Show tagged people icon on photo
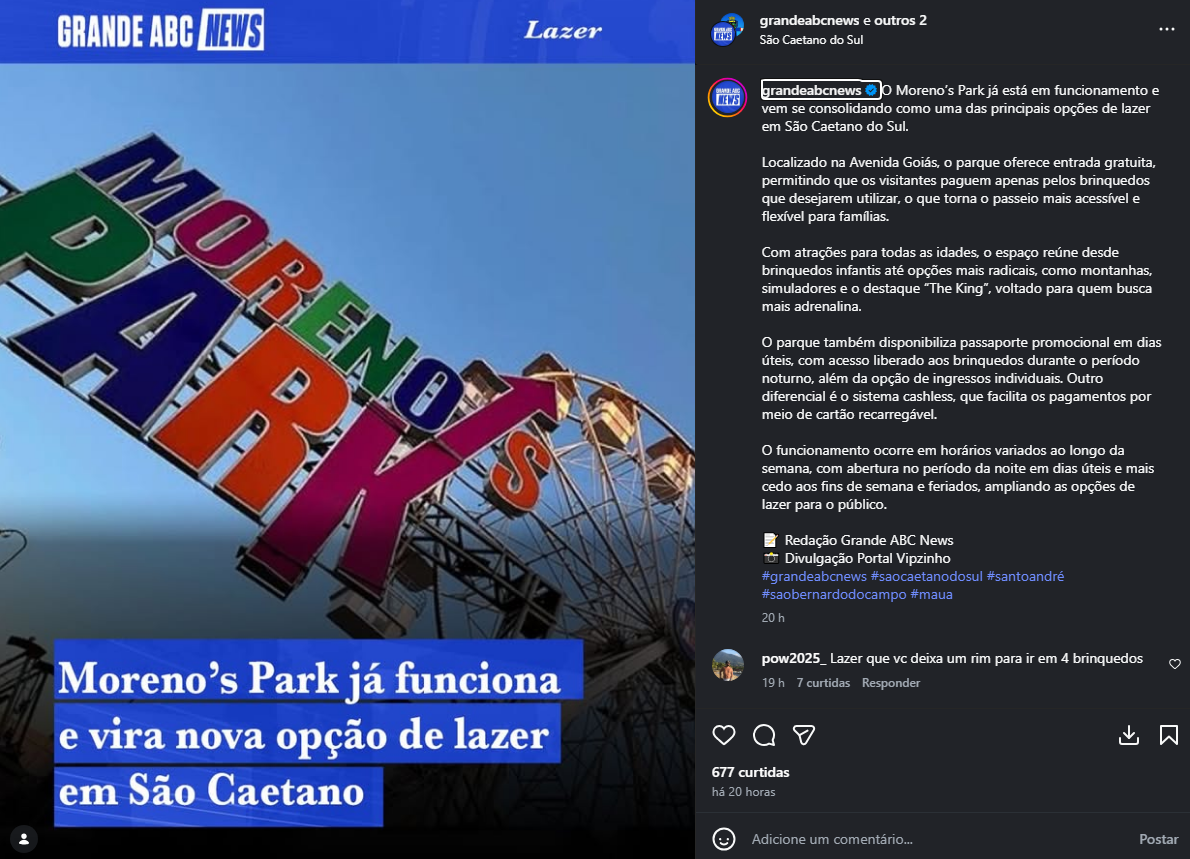The image size is (1190, 859). [x=24, y=839]
